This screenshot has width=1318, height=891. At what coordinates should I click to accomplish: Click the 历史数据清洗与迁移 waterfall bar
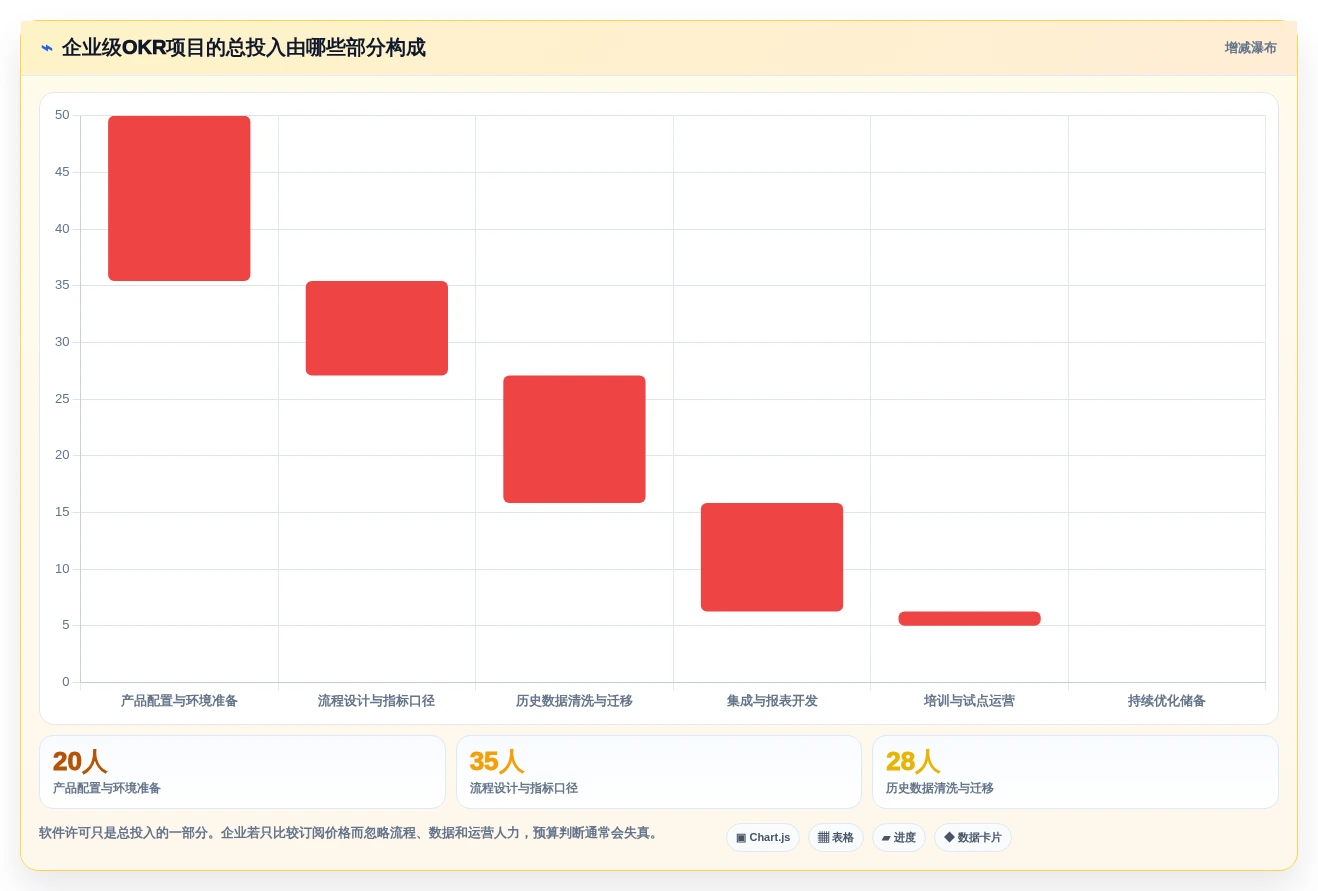click(x=574, y=439)
